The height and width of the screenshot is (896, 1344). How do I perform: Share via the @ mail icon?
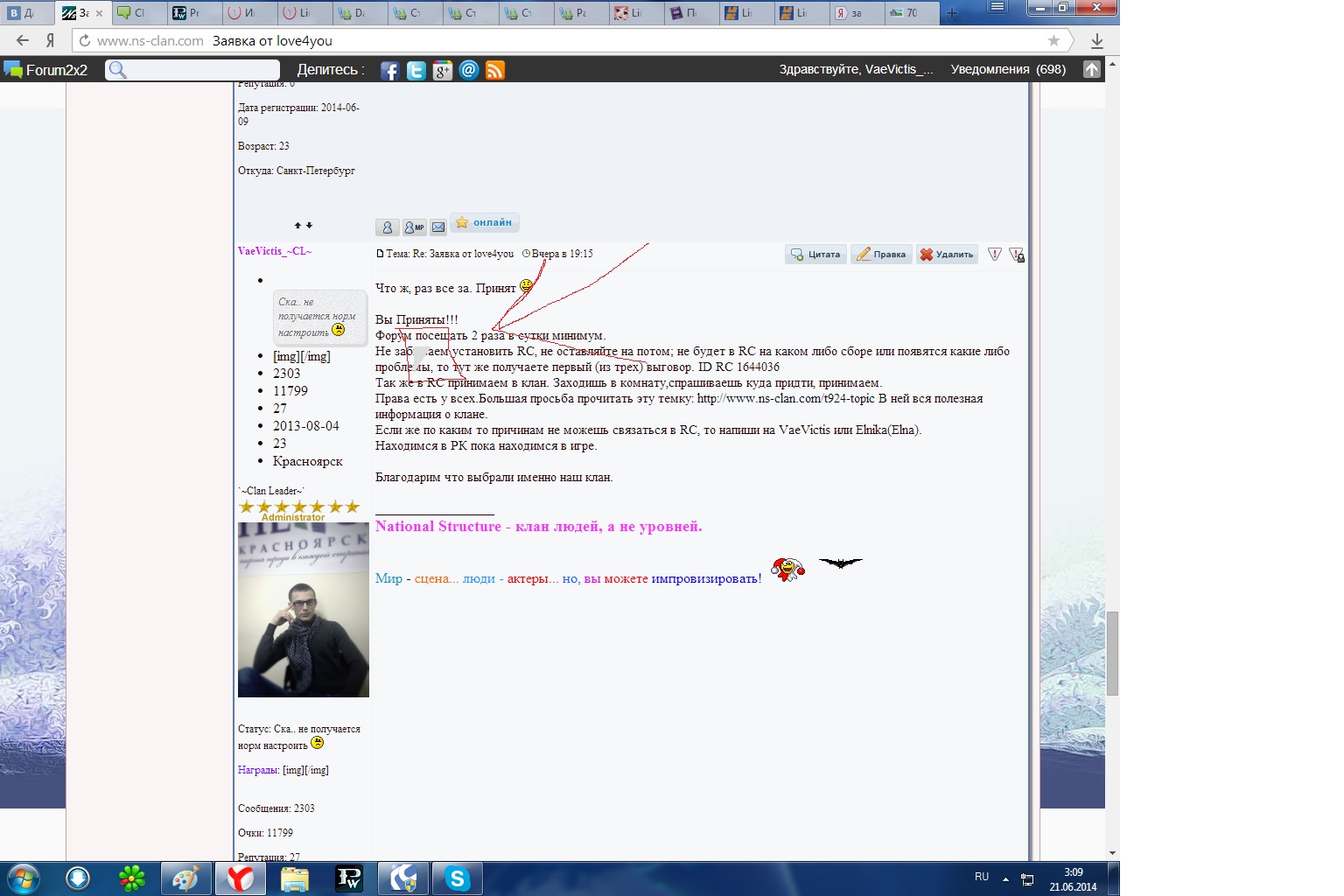[469, 70]
